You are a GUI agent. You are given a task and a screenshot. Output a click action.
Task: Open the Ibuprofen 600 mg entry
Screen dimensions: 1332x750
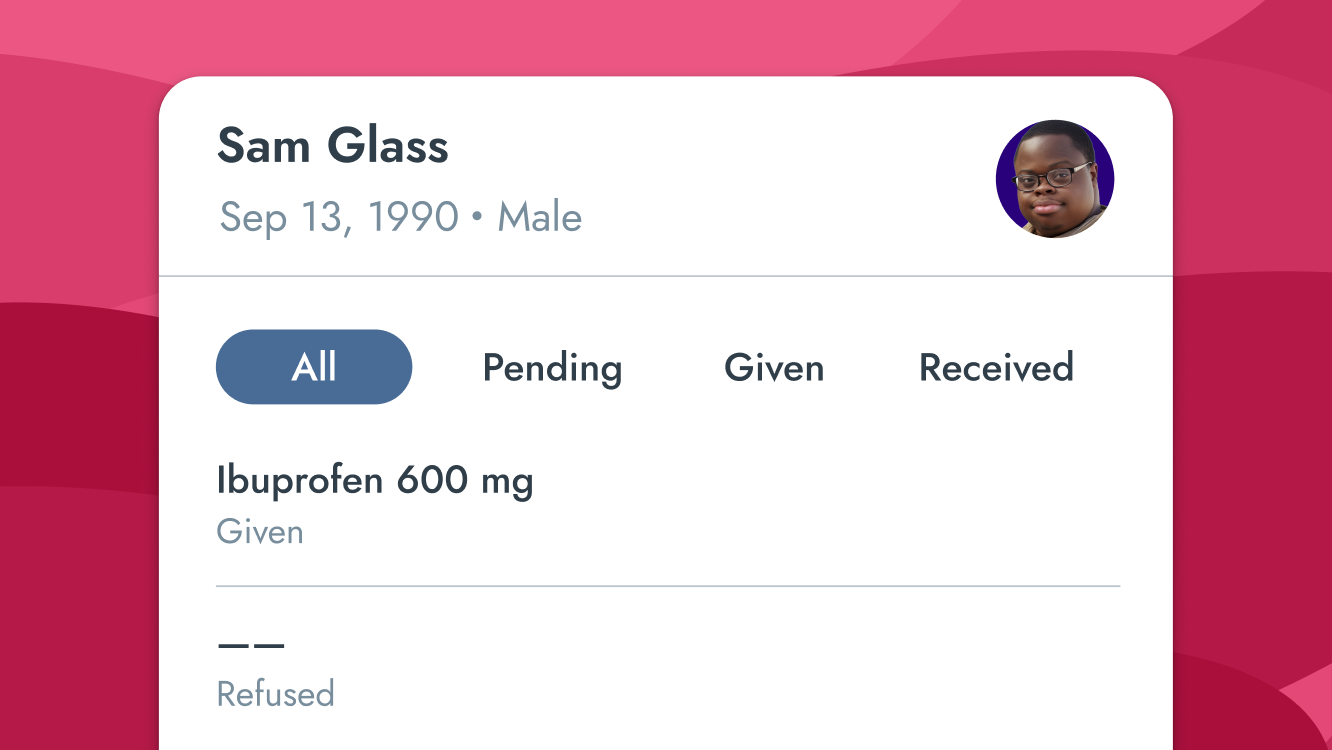click(375, 481)
